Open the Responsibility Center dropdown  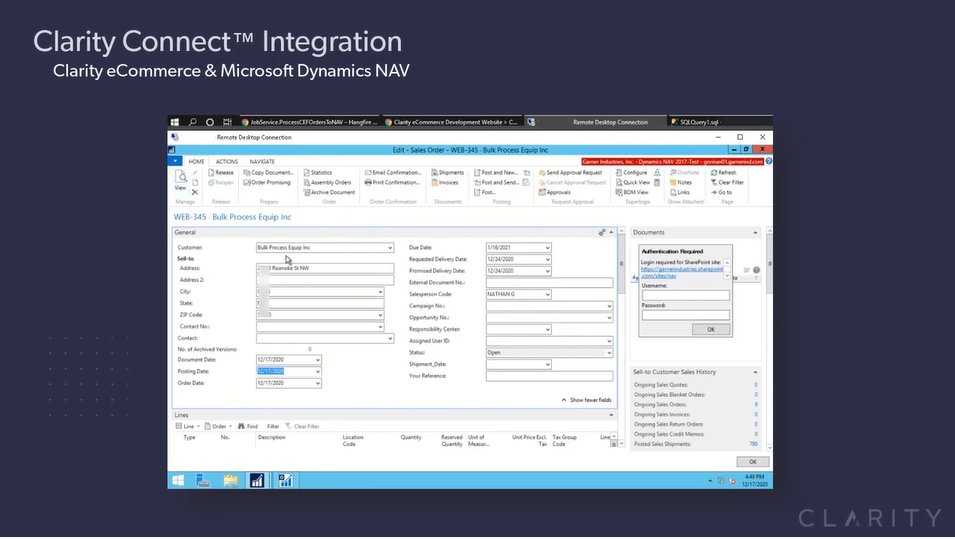coord(548,329)
